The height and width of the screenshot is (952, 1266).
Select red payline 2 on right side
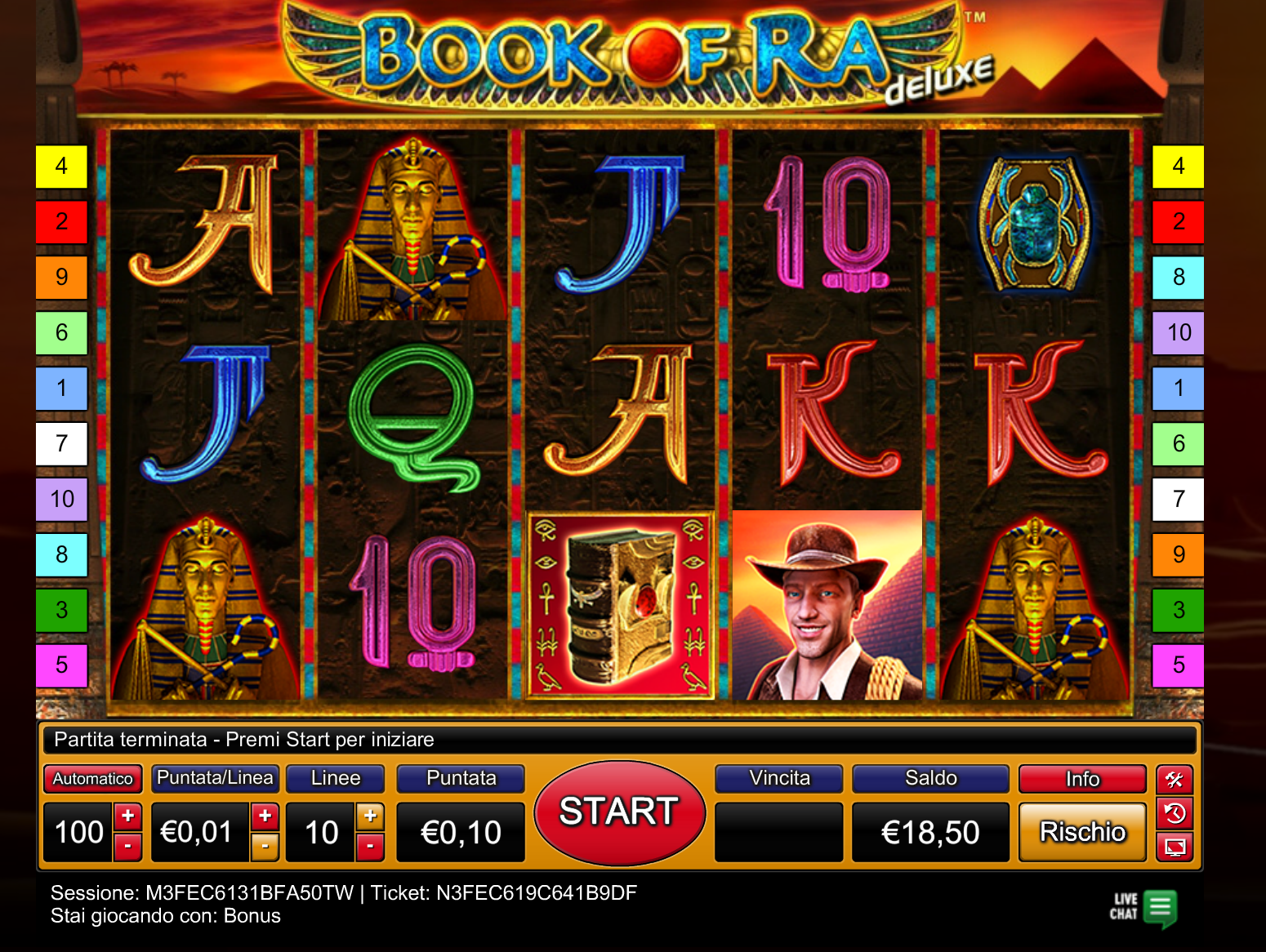point(1178,221)
